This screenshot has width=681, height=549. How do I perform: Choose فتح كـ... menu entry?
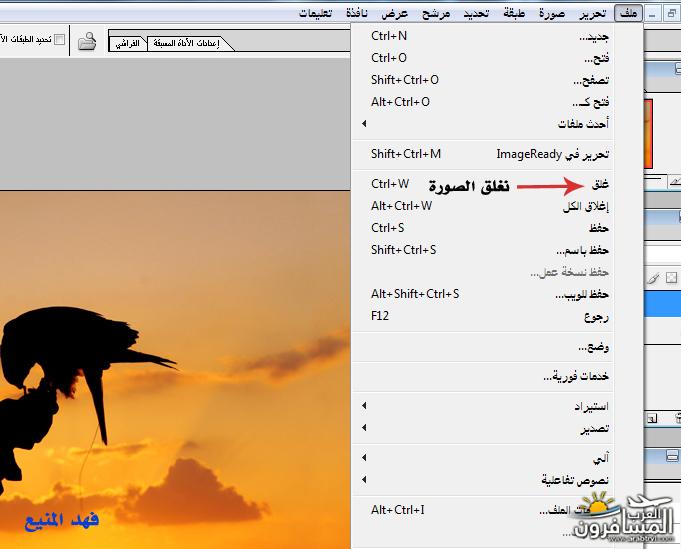point(483,103)
